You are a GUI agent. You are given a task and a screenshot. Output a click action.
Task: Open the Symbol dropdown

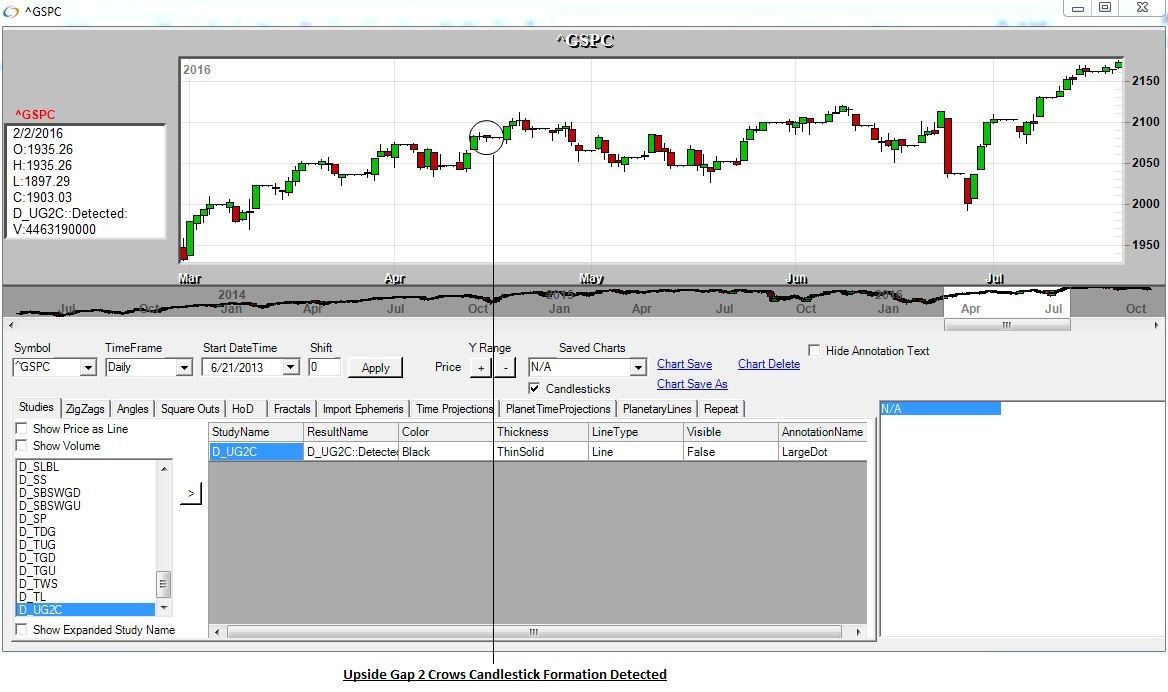coord(88,368)
